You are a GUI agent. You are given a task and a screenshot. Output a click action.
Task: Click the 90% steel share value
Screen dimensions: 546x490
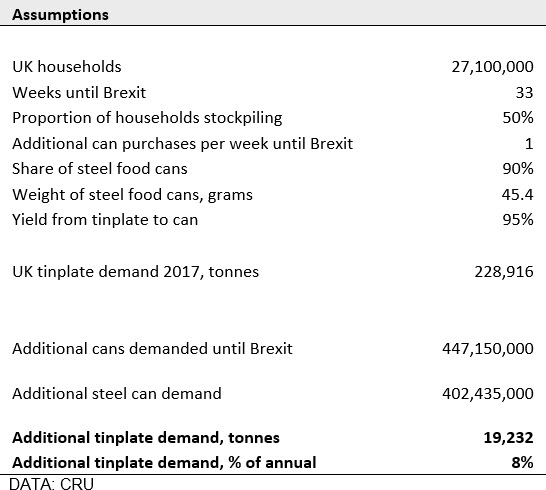pyautogui.click(x=518, y=169)
